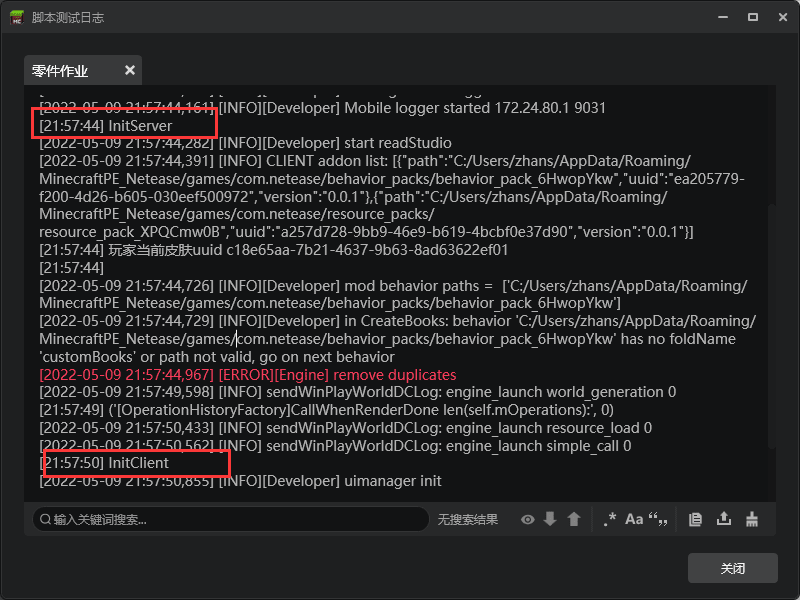Jump to previous search result with up arrow

pyautogui.click(x=574, y=519)
